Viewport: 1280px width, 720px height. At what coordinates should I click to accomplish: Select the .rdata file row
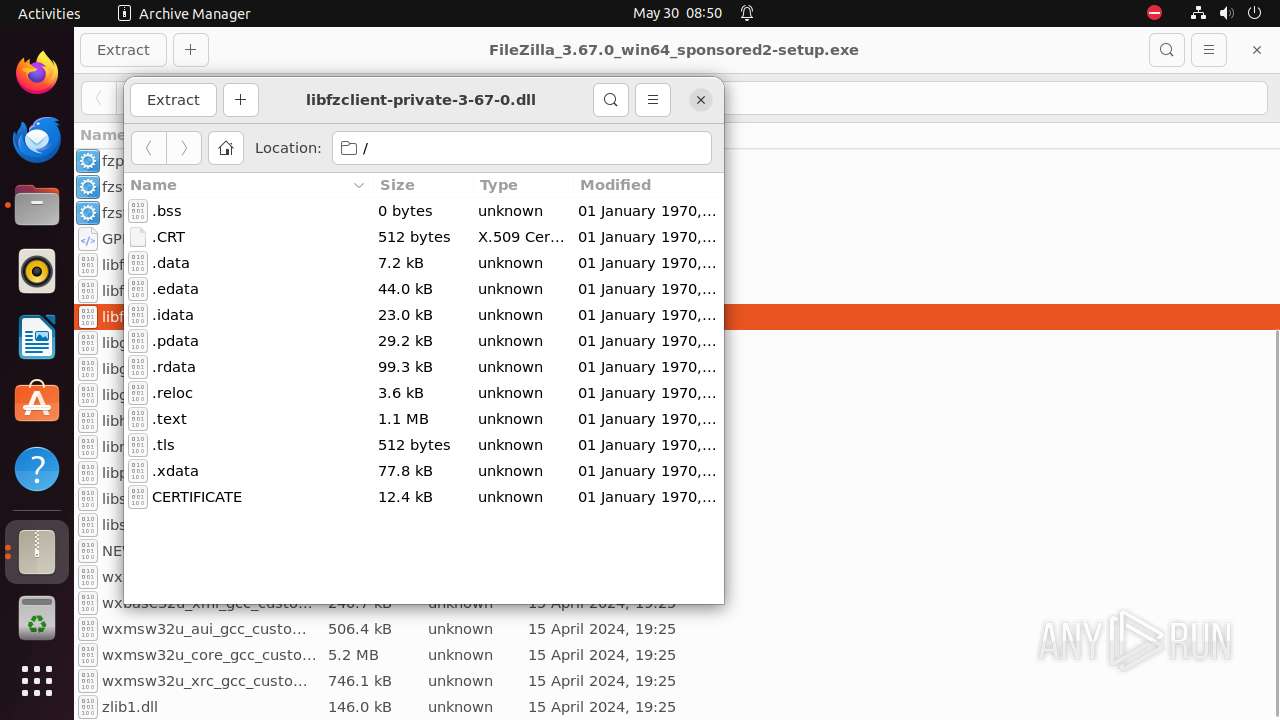tap(424, 367)
